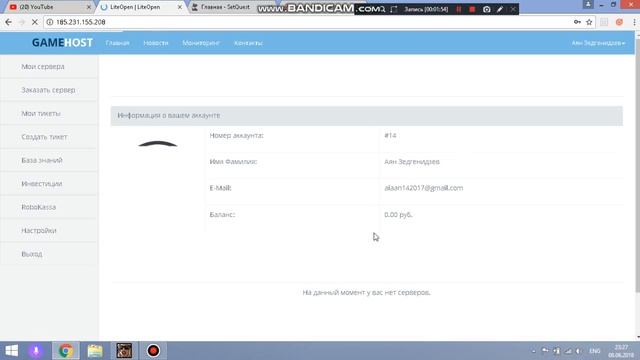
Task: Stop page loading with X button
Action: (35, 22)
